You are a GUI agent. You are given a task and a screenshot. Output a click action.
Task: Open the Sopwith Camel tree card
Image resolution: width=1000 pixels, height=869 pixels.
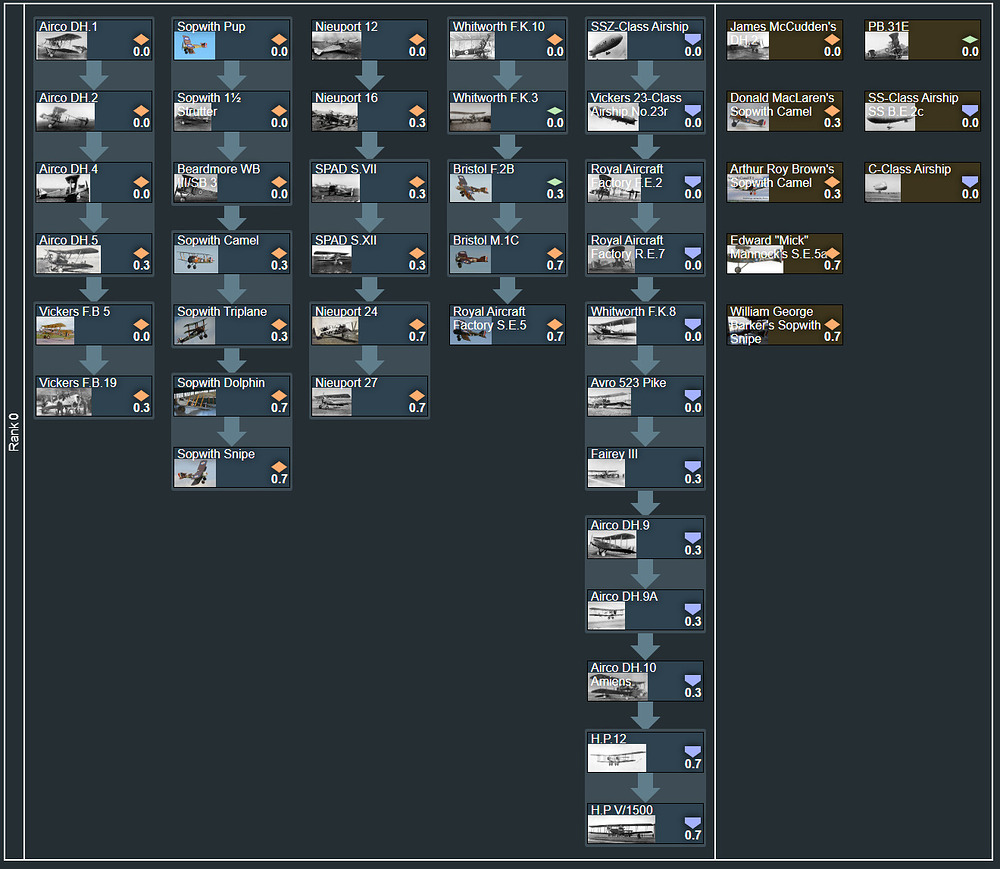(x=232, y=253)
